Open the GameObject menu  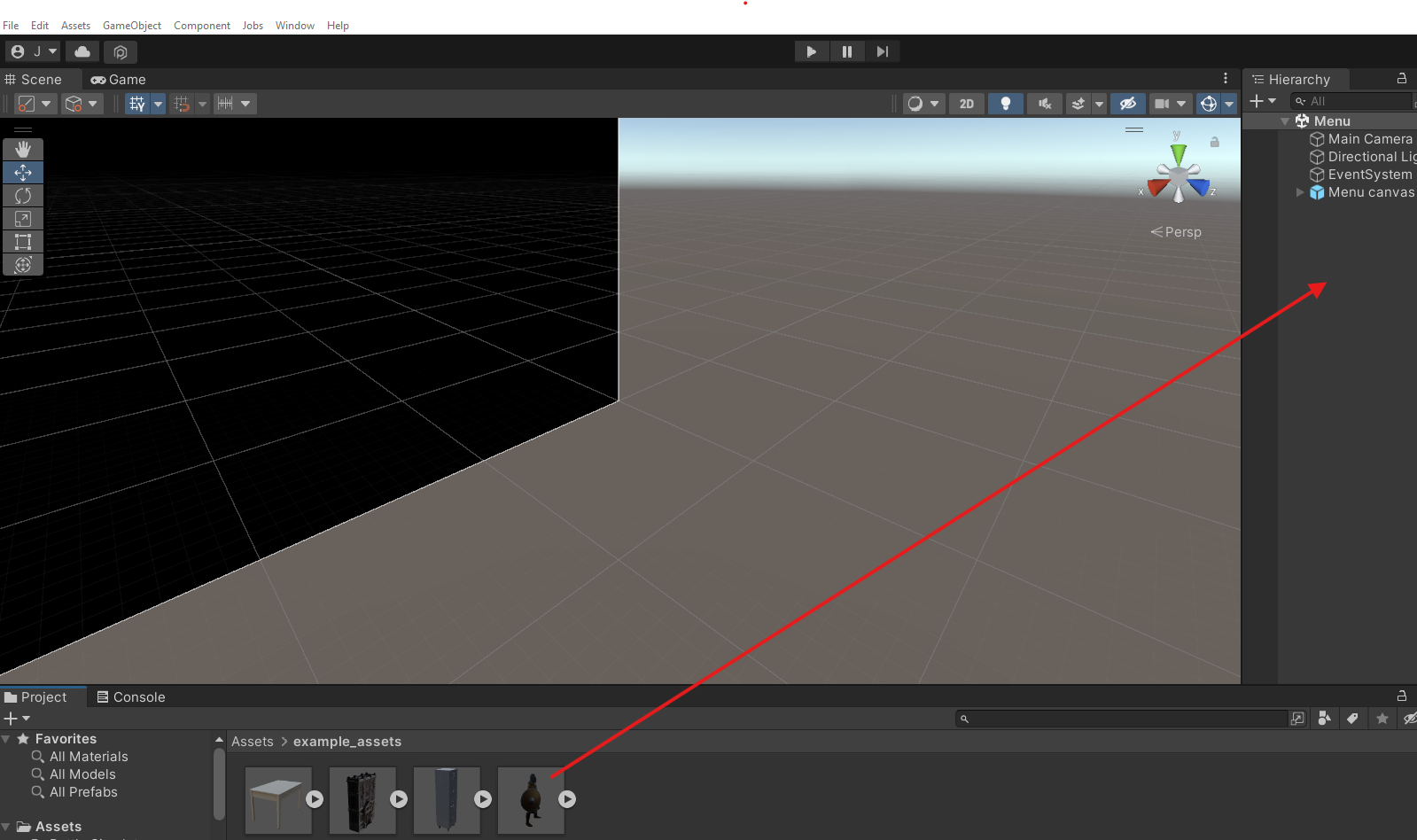click(132, 26)
